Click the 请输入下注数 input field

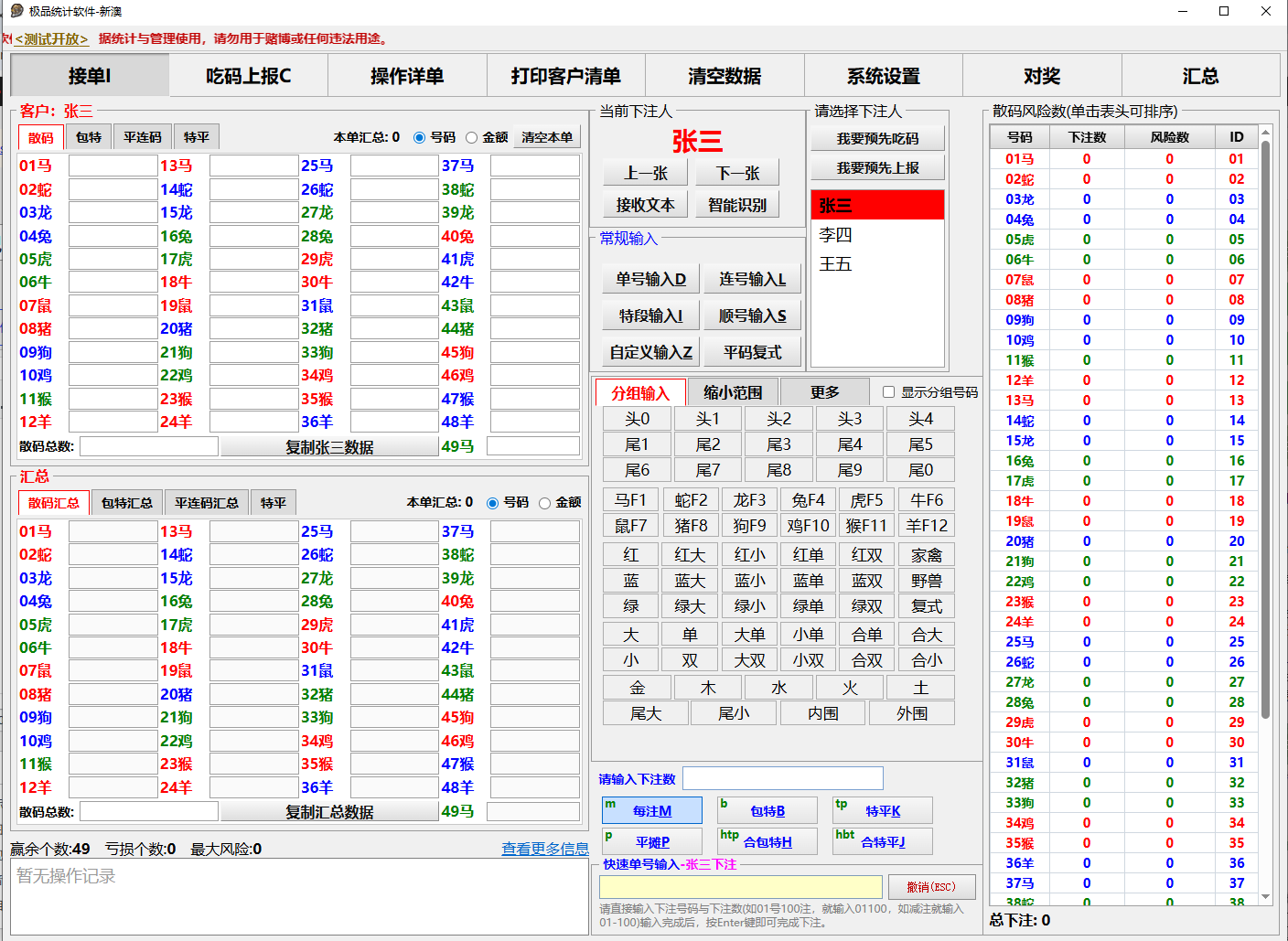click(x=783, y=778)
